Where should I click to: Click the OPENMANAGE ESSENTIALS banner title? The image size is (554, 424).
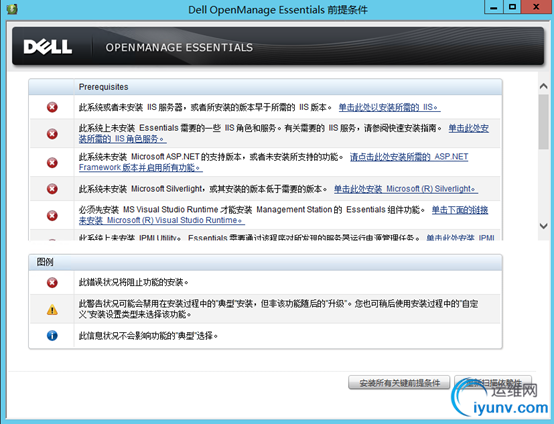179,47
